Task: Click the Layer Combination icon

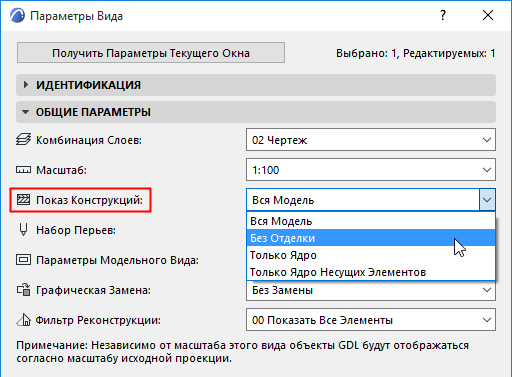Action: pos(23,140)
